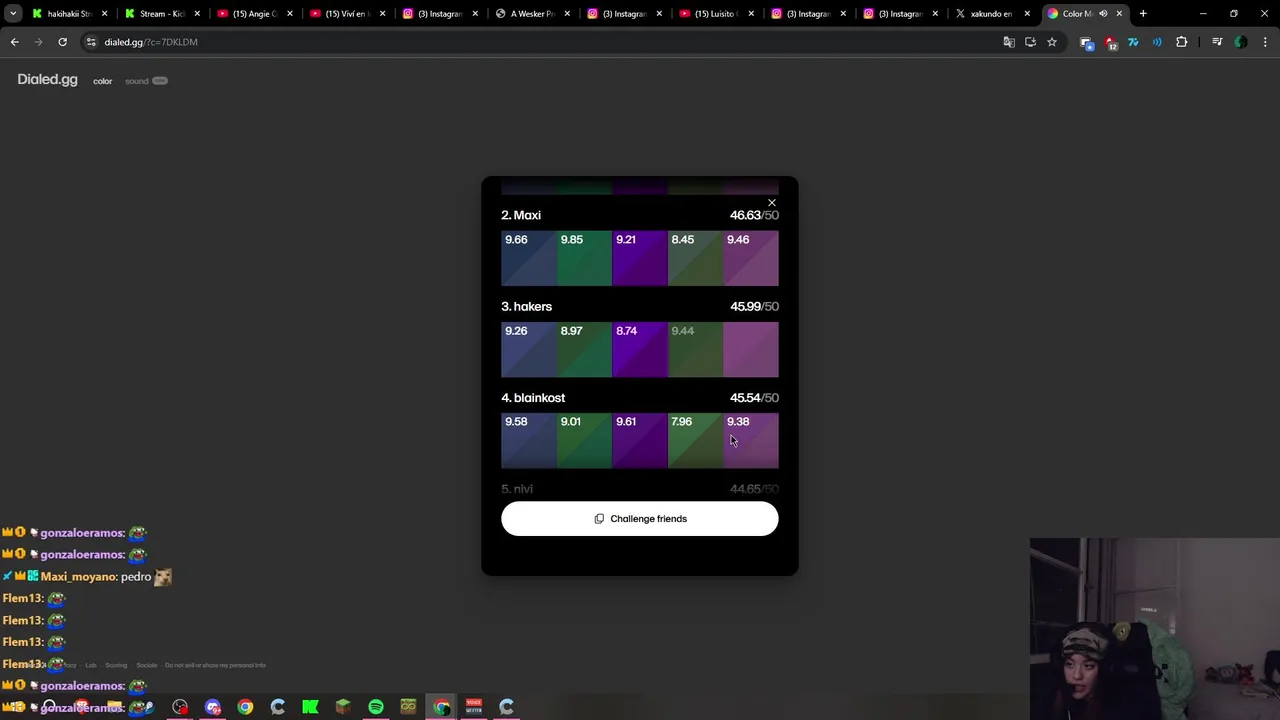This screenshot has height=720, width=1280.
Task: Close the leaderboard popup with the X
Action: (x=771, y=203)
